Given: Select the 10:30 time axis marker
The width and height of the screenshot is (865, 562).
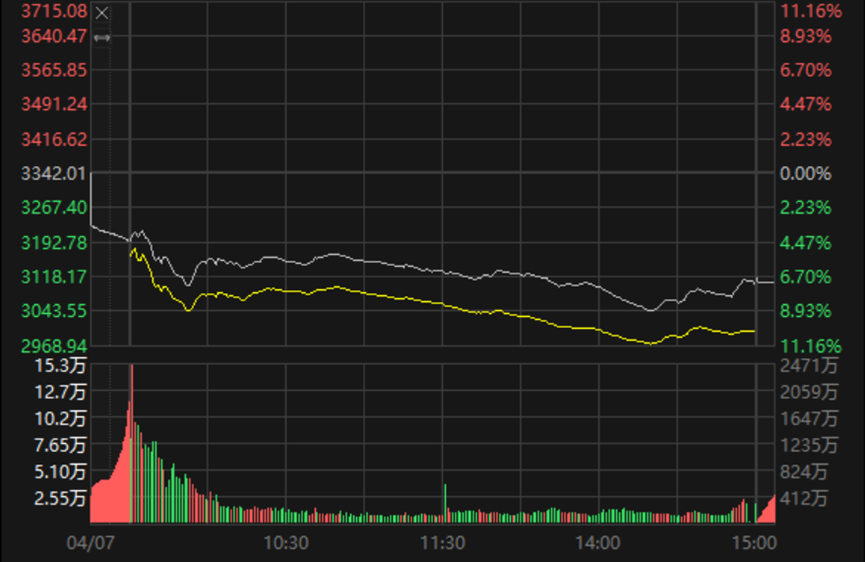Looking at the screenshot, I should 285,541.
